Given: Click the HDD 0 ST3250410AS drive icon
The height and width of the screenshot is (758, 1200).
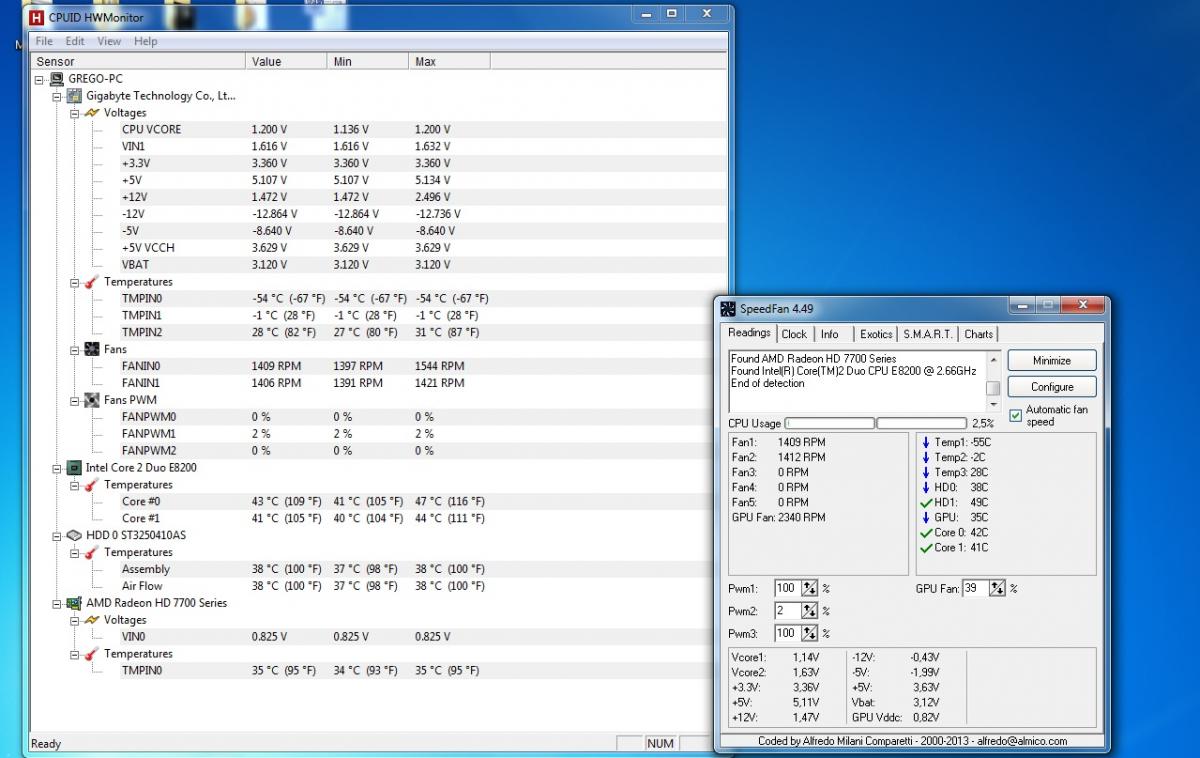Looking at the screenshot, I should pyautogui.click(x=74, y=535).
